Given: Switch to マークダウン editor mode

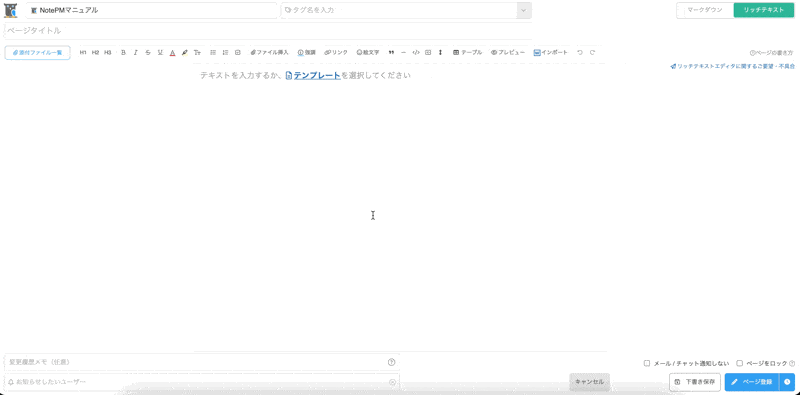Looking at the screenshot, I should point(705,10).
